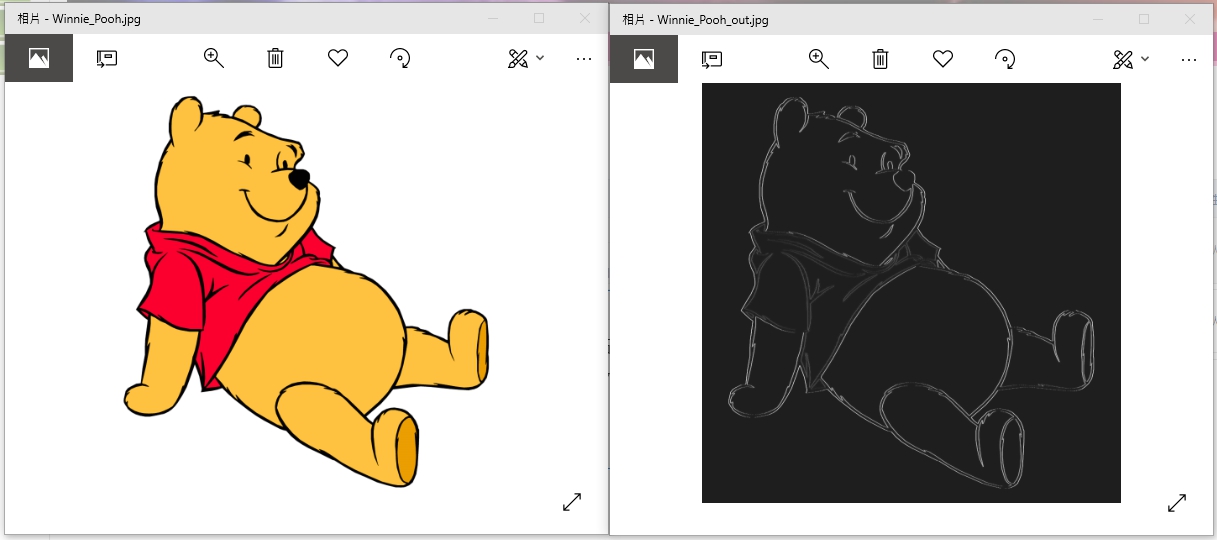Enter fullscreen in Winnie_Pooh_out.jpg window
The width and height of the screenshot is (1217, 540).
pos(1177,504)
